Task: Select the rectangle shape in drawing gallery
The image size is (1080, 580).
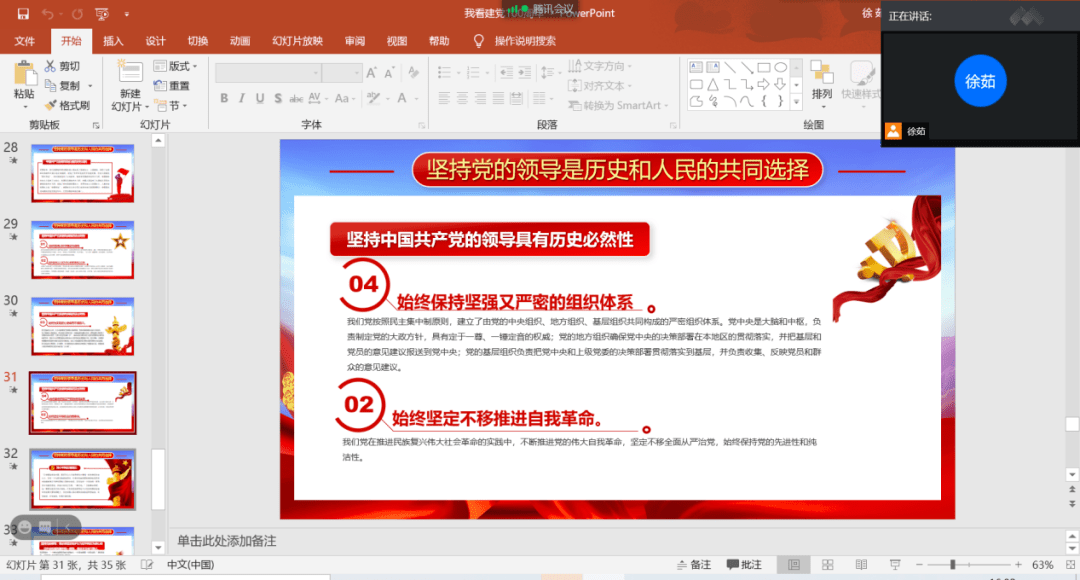Action: [763, 68]
